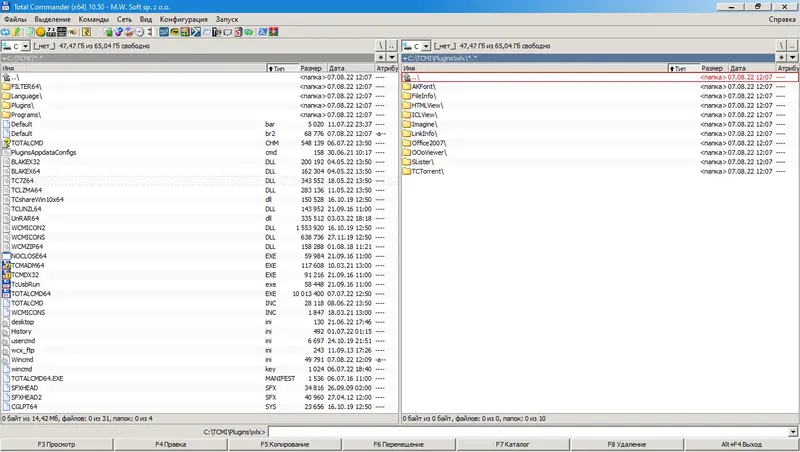Click the 7z SFX toolbar icon
800x452 pixels.
(51, 32)
